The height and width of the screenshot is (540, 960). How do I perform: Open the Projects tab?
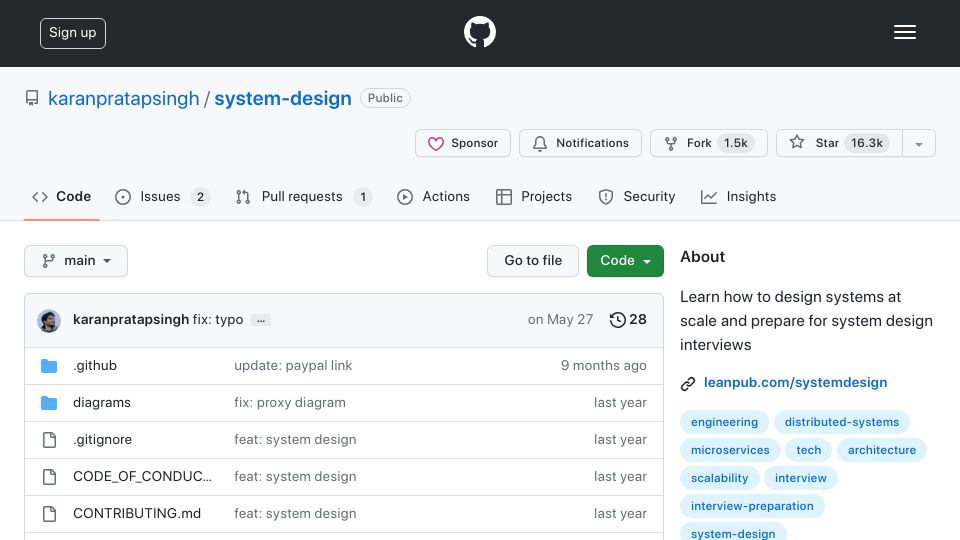[534, 197]
